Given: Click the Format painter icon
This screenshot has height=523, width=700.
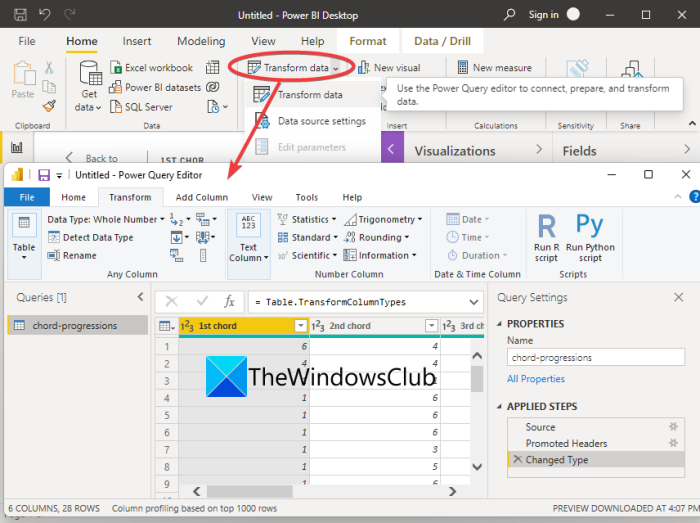Looking at the screenshot, I should click(x=49, y=106).
